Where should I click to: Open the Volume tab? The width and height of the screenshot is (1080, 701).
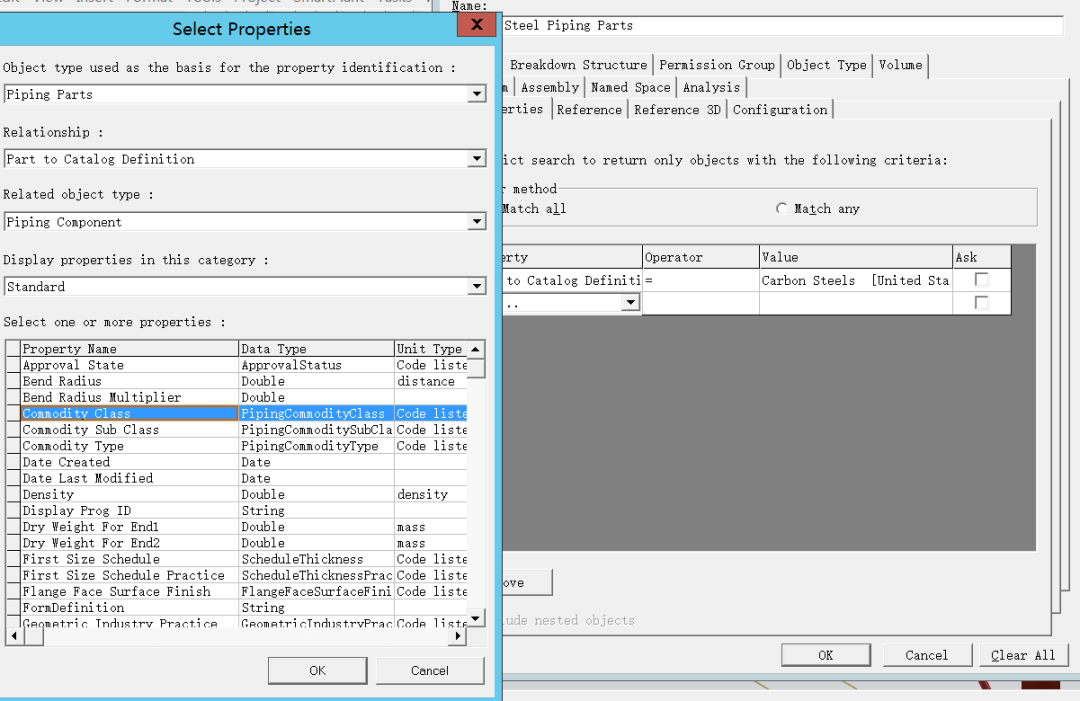(900, 65)
